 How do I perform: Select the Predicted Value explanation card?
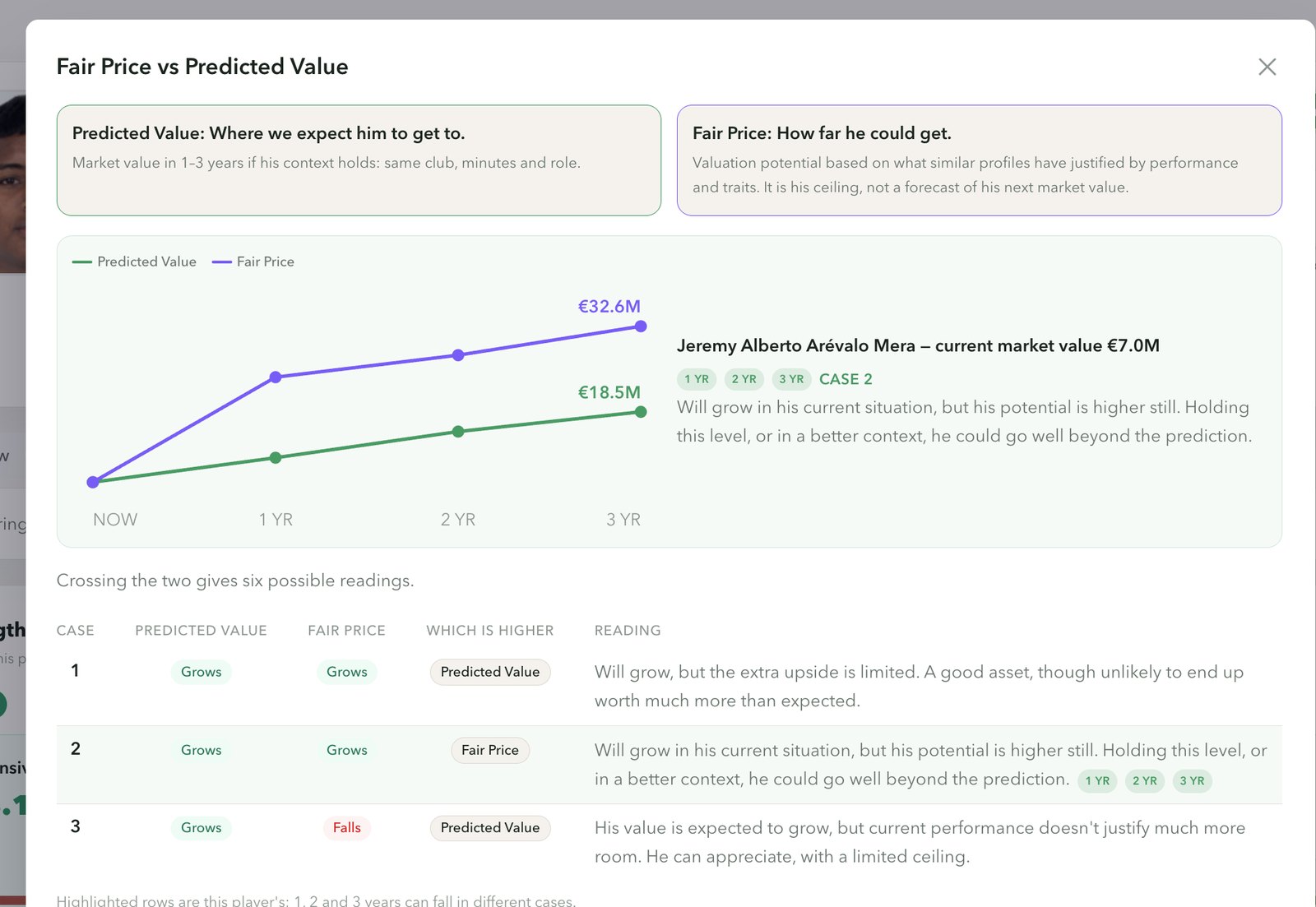359,160
